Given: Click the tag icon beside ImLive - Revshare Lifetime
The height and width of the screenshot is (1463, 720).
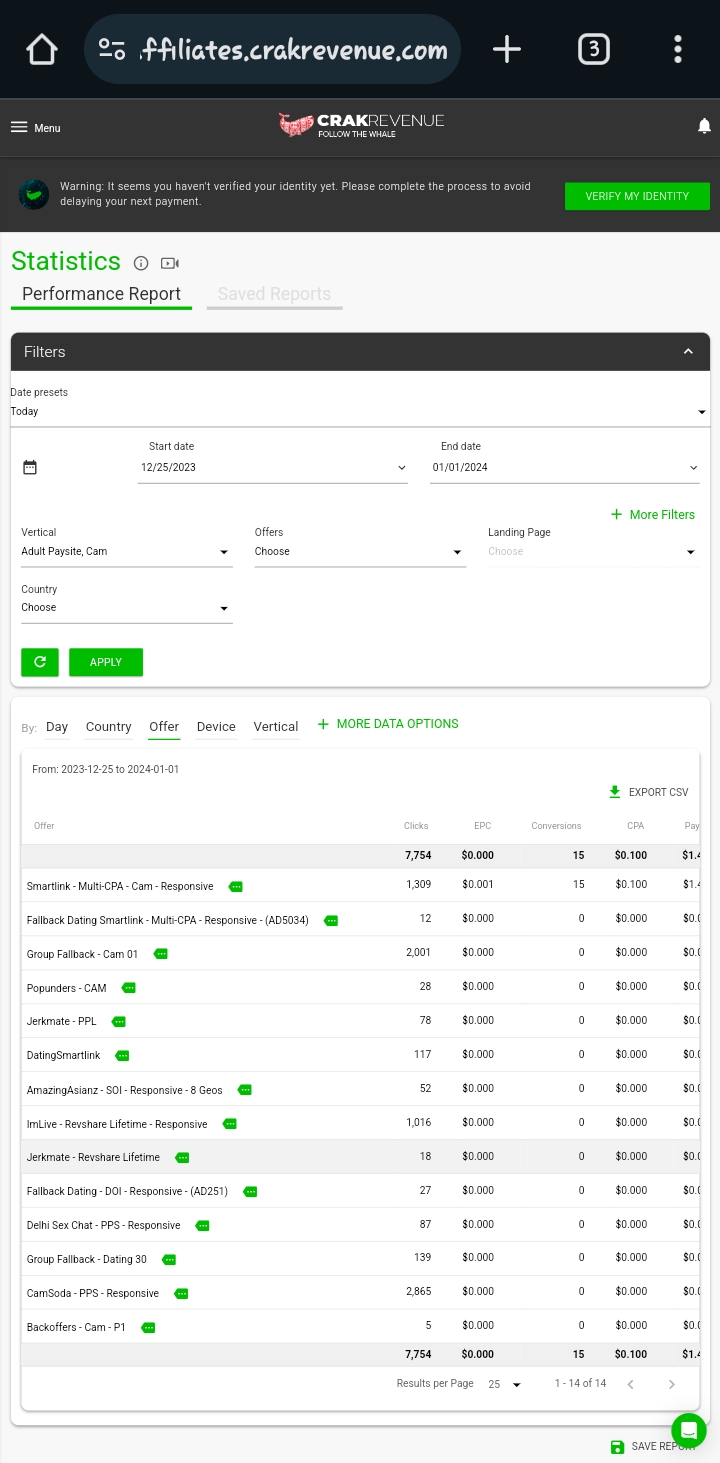Looking at the screenshot, I should [x=230, y=1124].
